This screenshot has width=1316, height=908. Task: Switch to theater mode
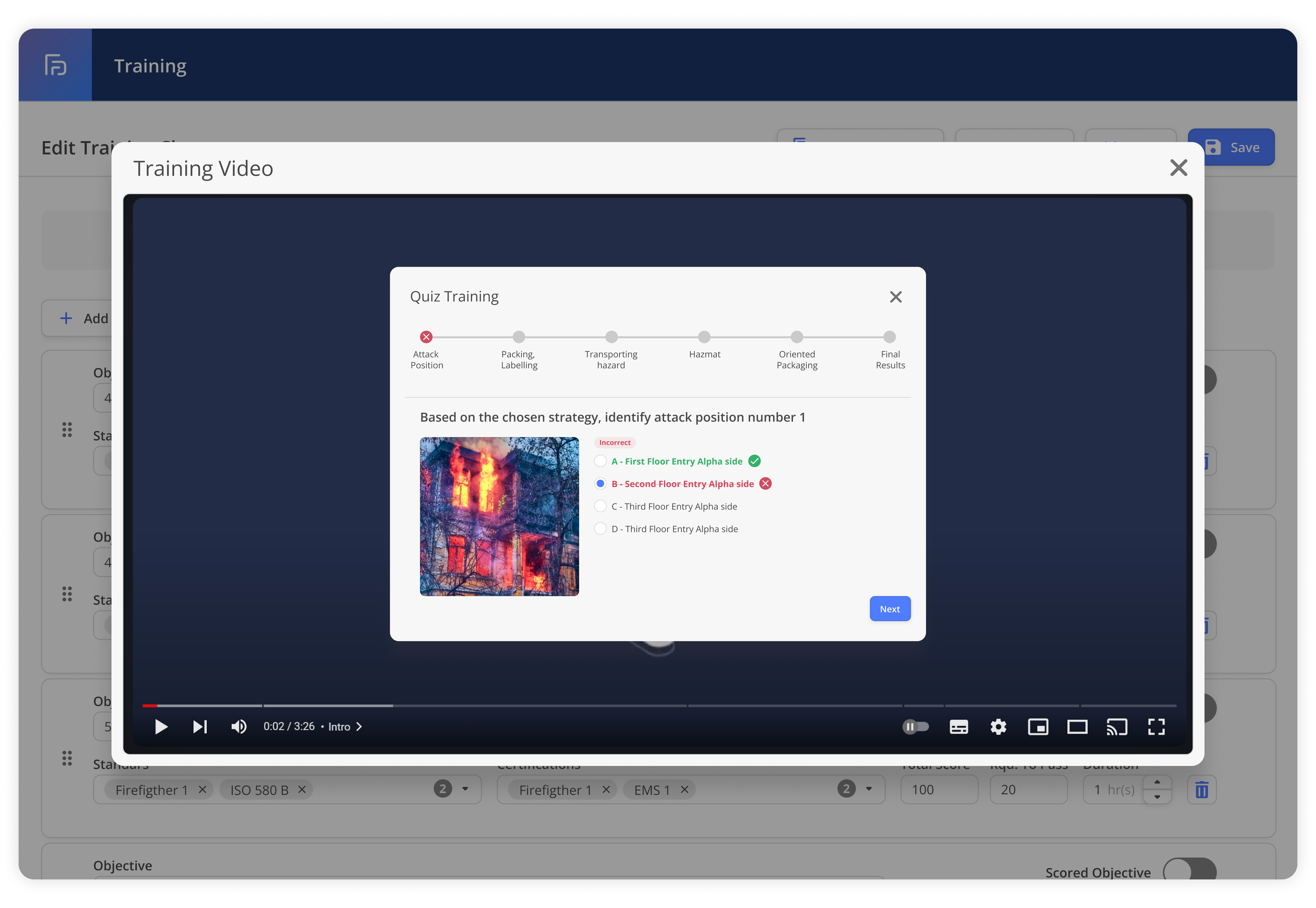[1077, 726]
